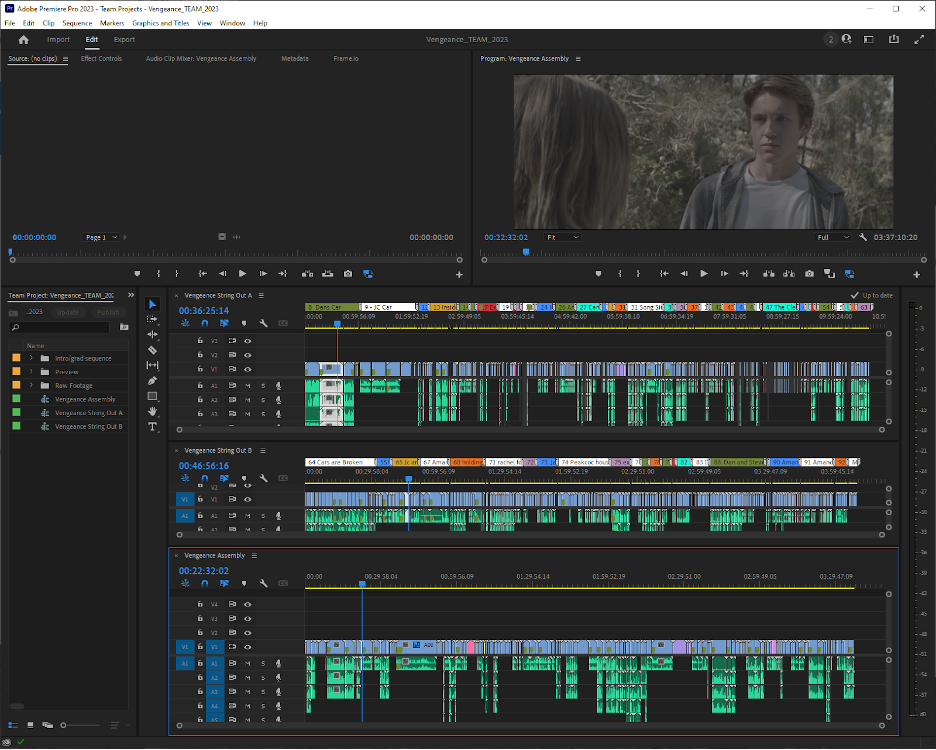Screen dimensions: 936x750
Task: Select the Type tool
Action: [x=152, y=426]
